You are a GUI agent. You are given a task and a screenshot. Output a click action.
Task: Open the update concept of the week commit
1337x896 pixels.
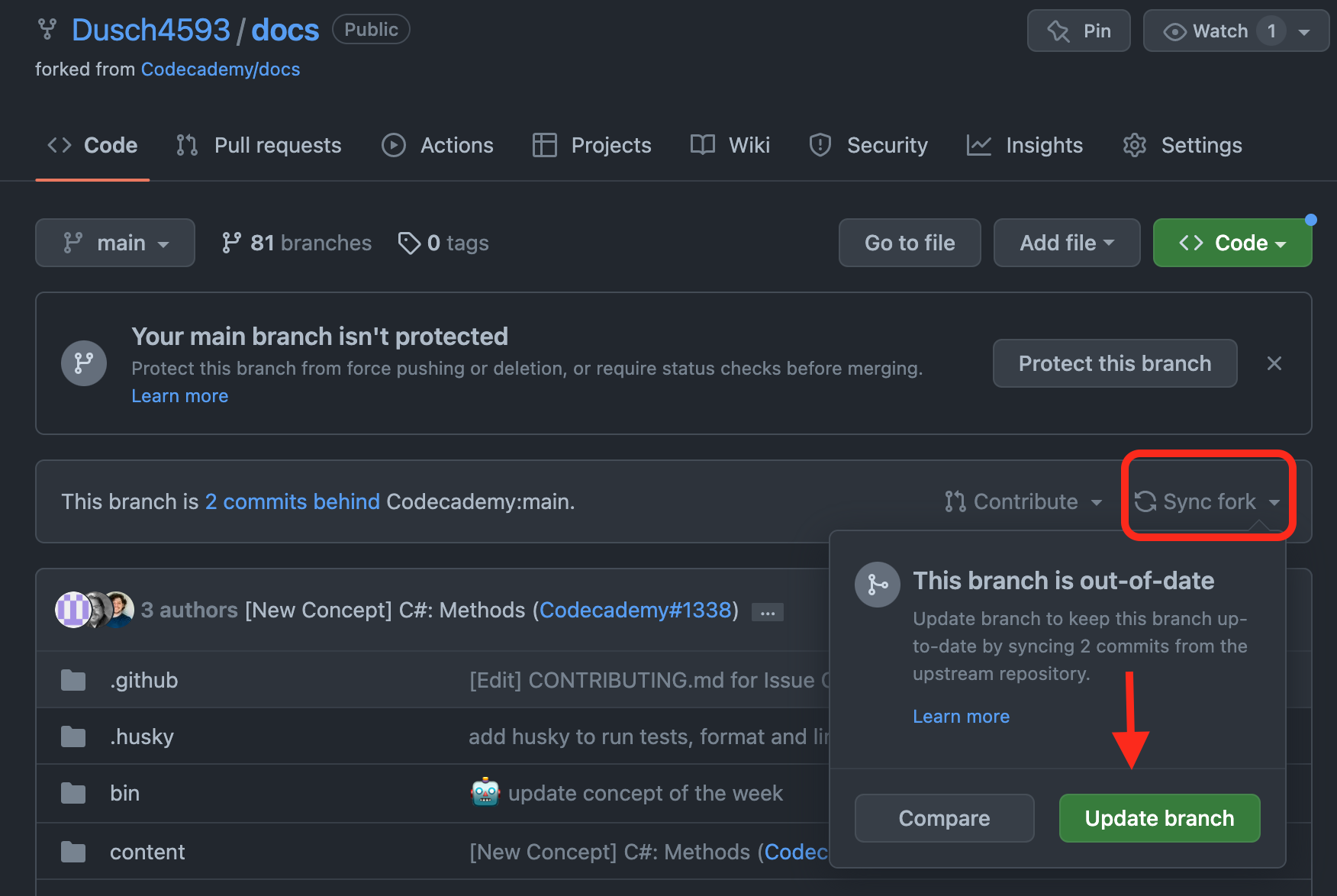tap(627, 793)
